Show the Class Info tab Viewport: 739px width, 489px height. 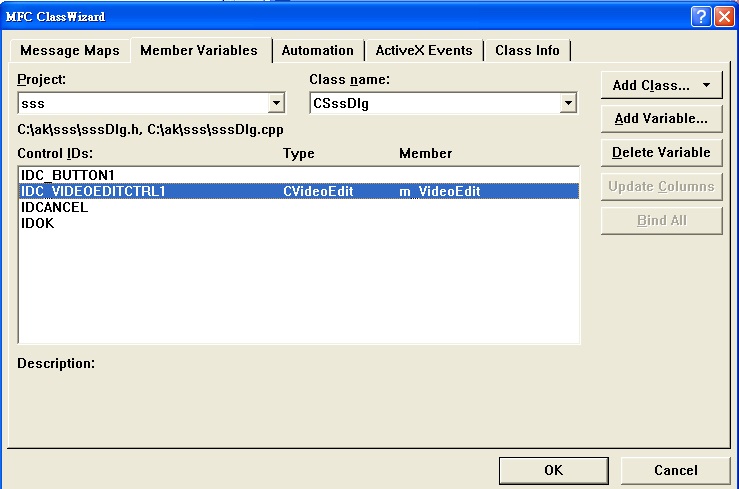point(528,51)
